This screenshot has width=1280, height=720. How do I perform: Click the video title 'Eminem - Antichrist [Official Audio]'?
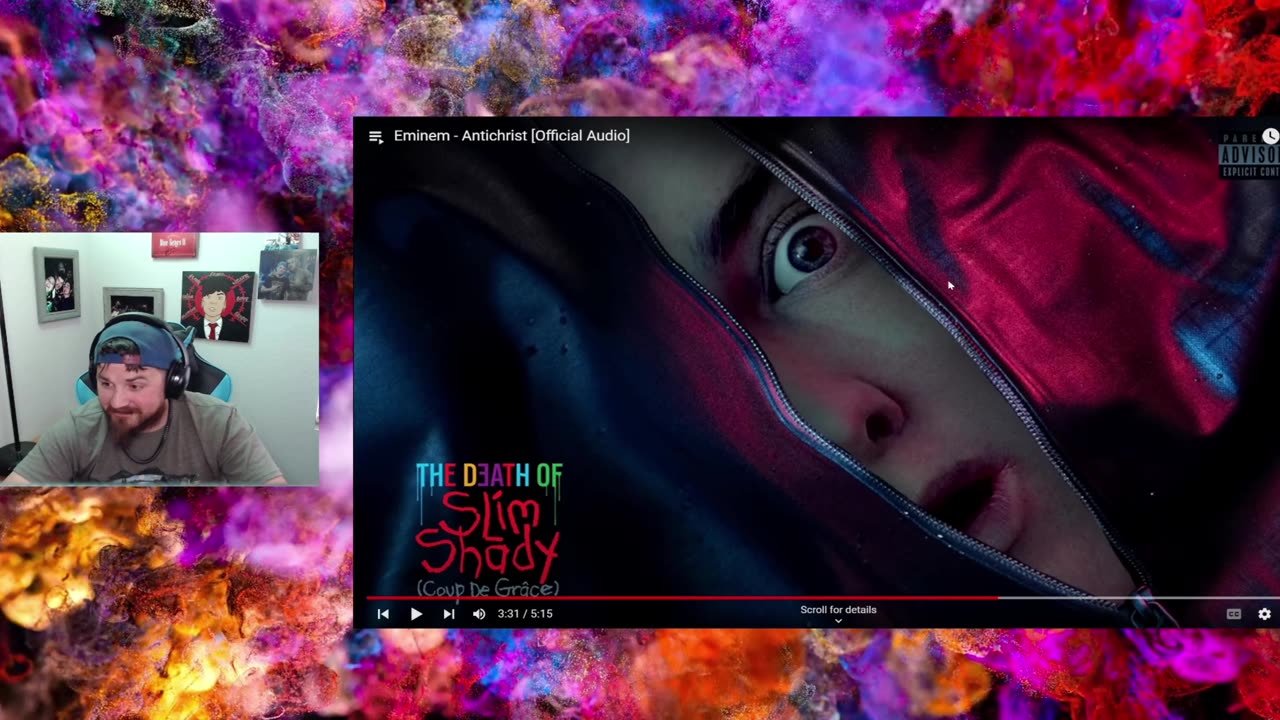[x=512, y=136]
